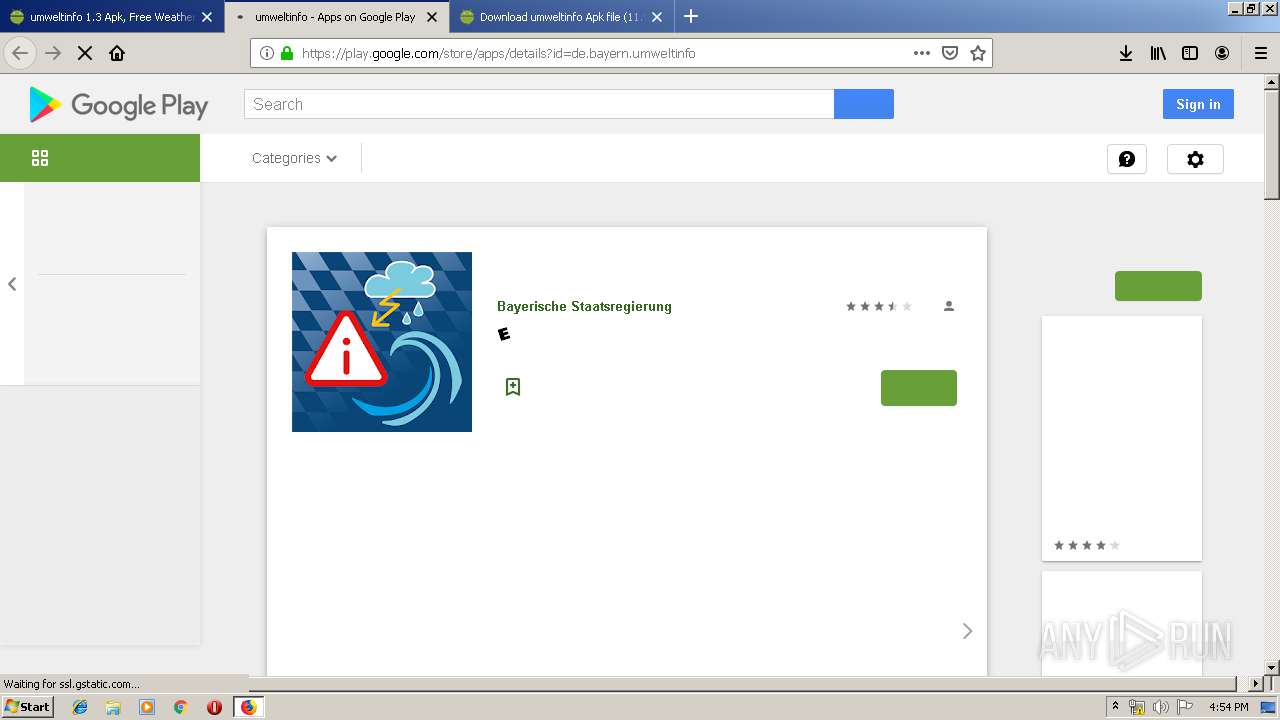This screenshot has width=1280, height=720.
Task: Click the umweltinfo app icon image
Action: (x=382, y=342)
